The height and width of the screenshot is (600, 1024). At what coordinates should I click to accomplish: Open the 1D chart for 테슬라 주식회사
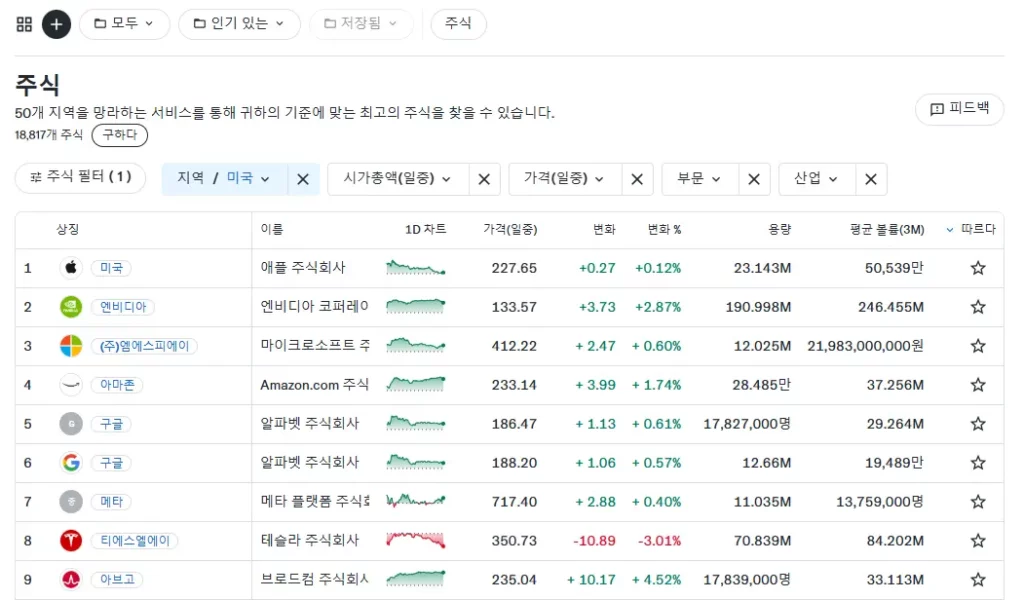pos(415,540)
